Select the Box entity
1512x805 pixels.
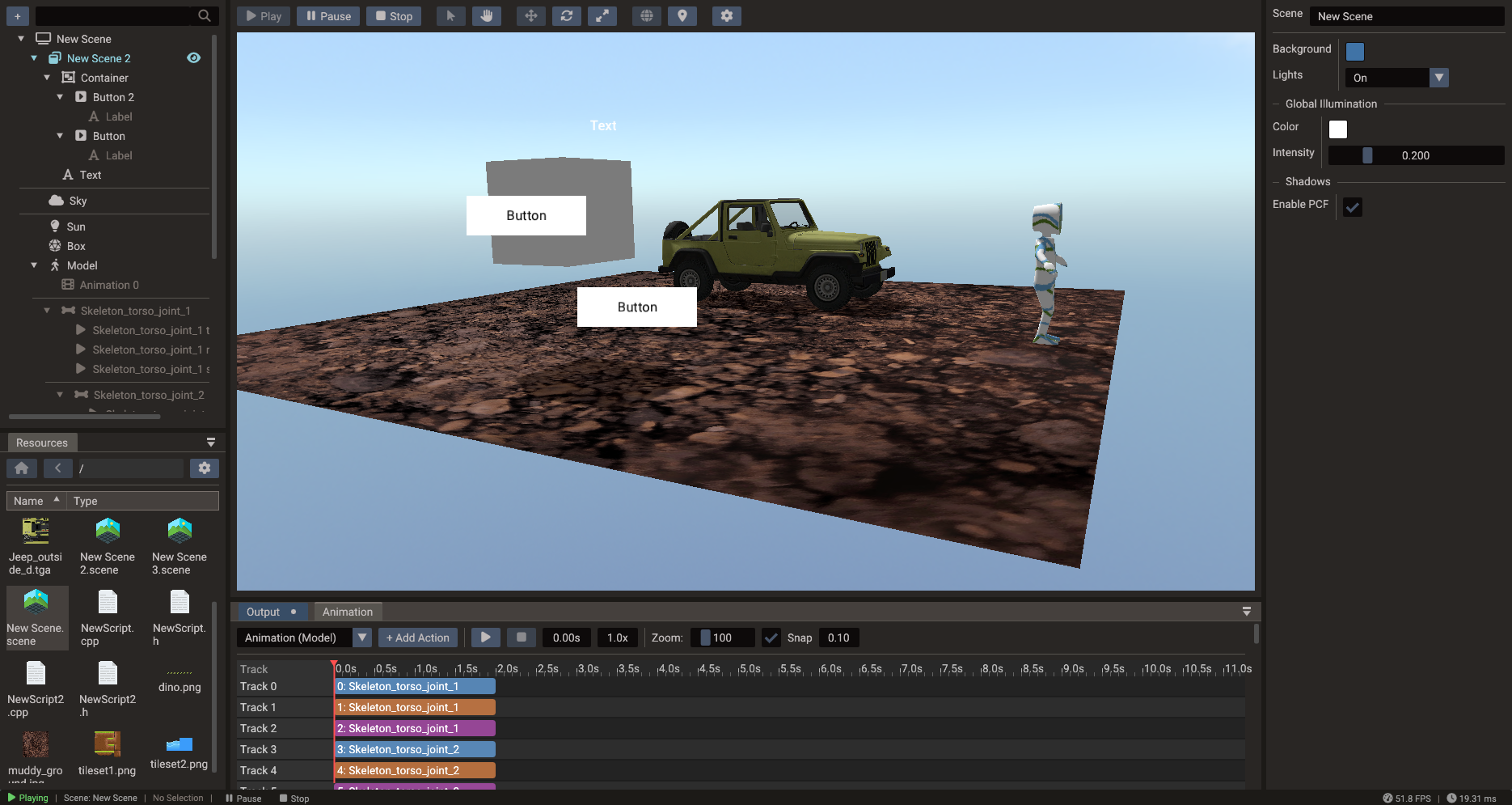point(67,246)
